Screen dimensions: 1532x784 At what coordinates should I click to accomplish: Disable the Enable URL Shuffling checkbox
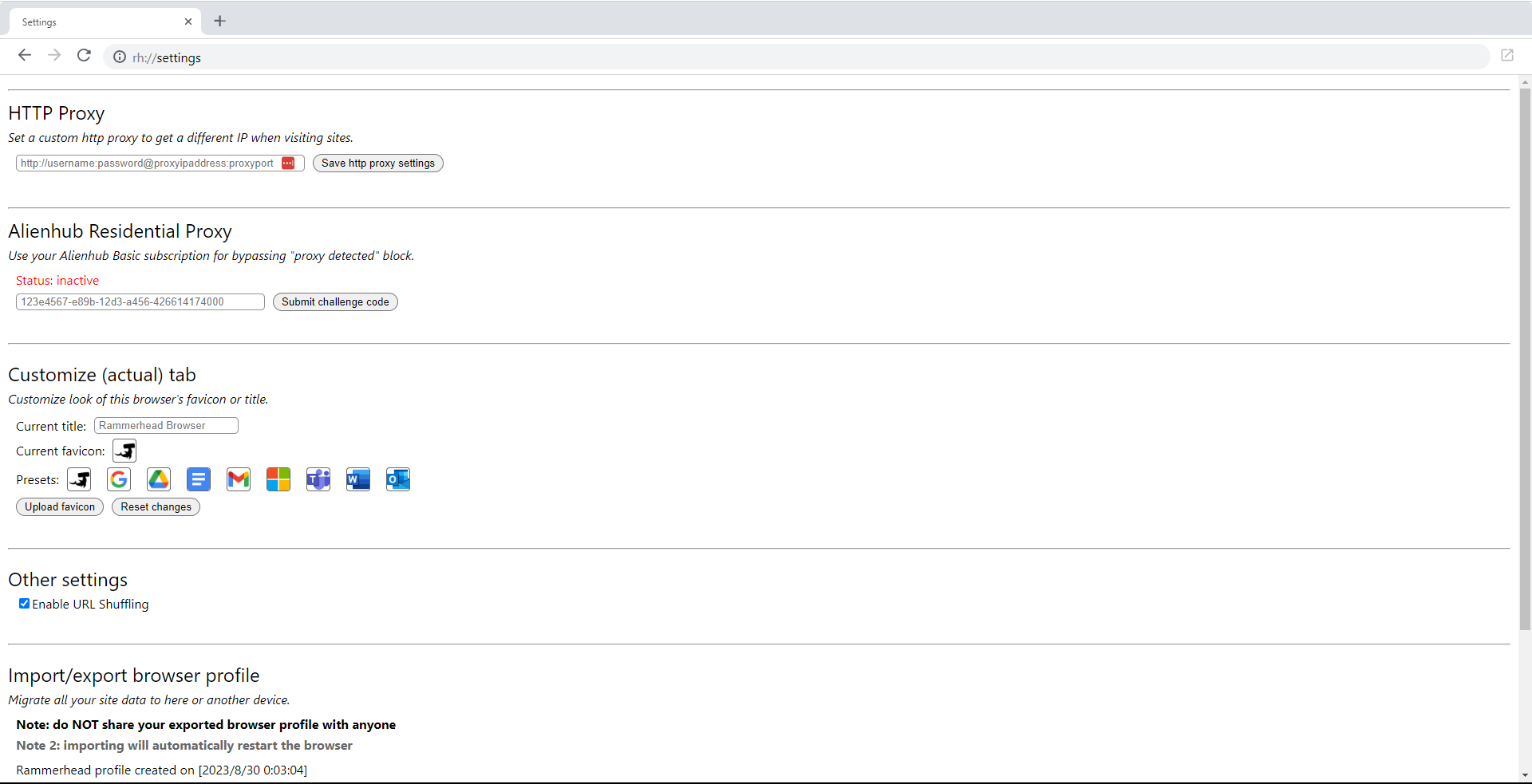coord(24,604)
